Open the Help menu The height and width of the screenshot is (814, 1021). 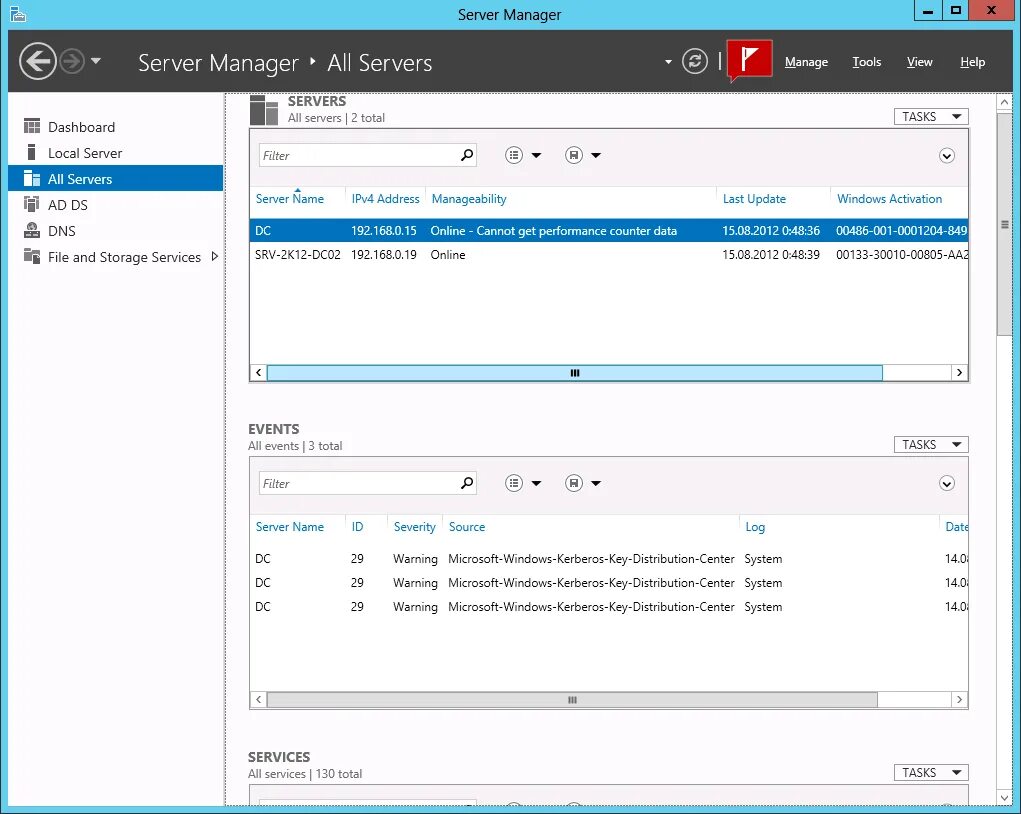pos(972,62)
